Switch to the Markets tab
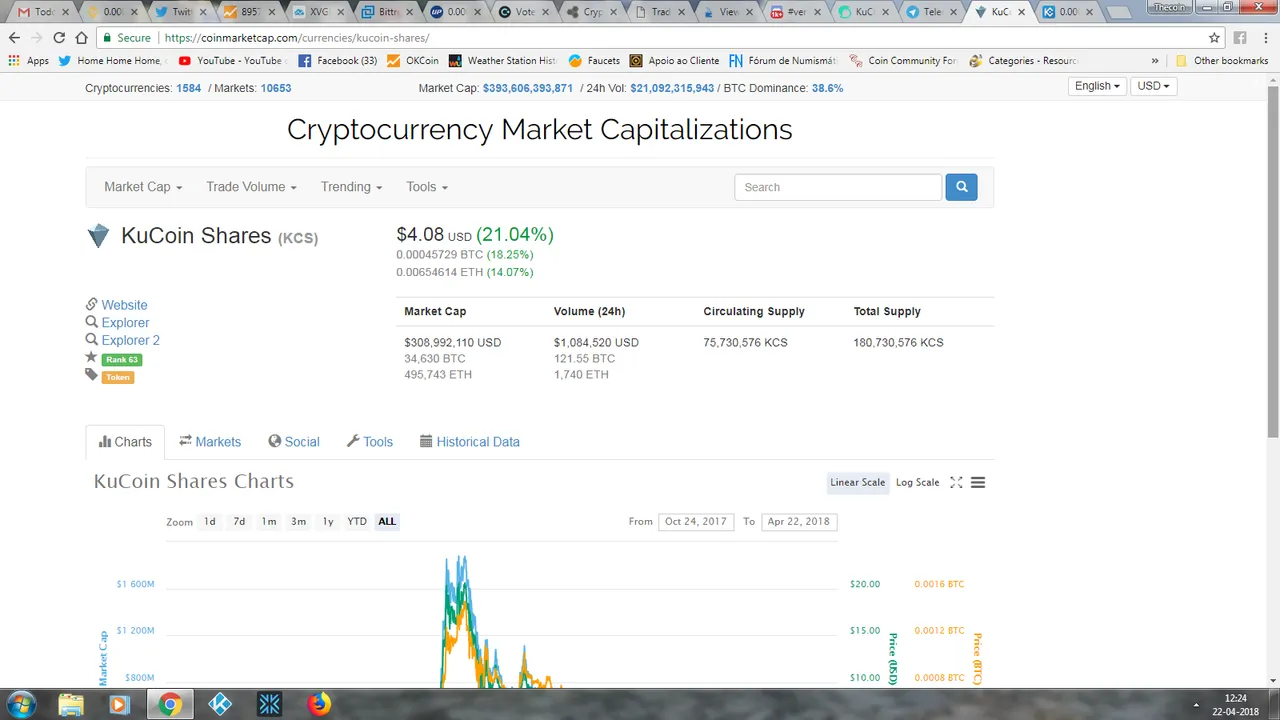 coord(210,442)
